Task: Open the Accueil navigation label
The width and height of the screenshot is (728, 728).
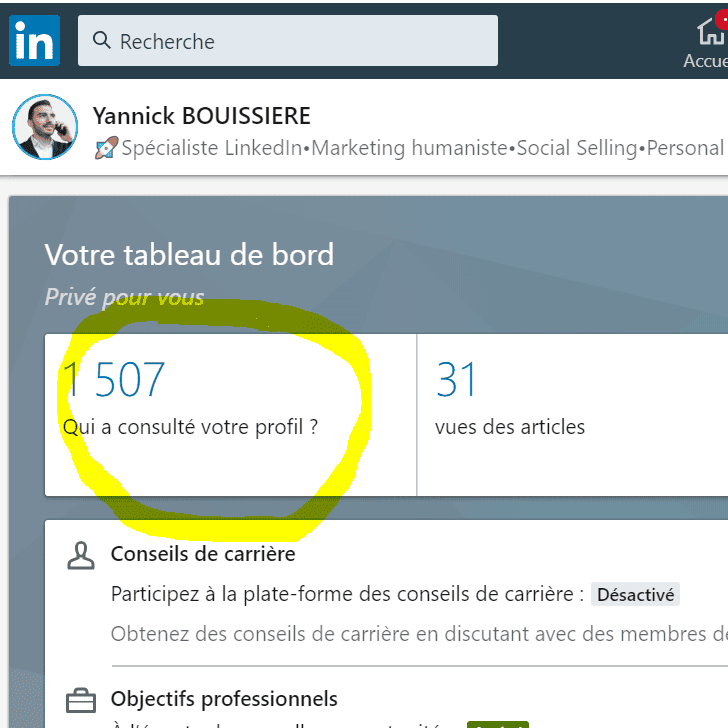Action: 705,61
